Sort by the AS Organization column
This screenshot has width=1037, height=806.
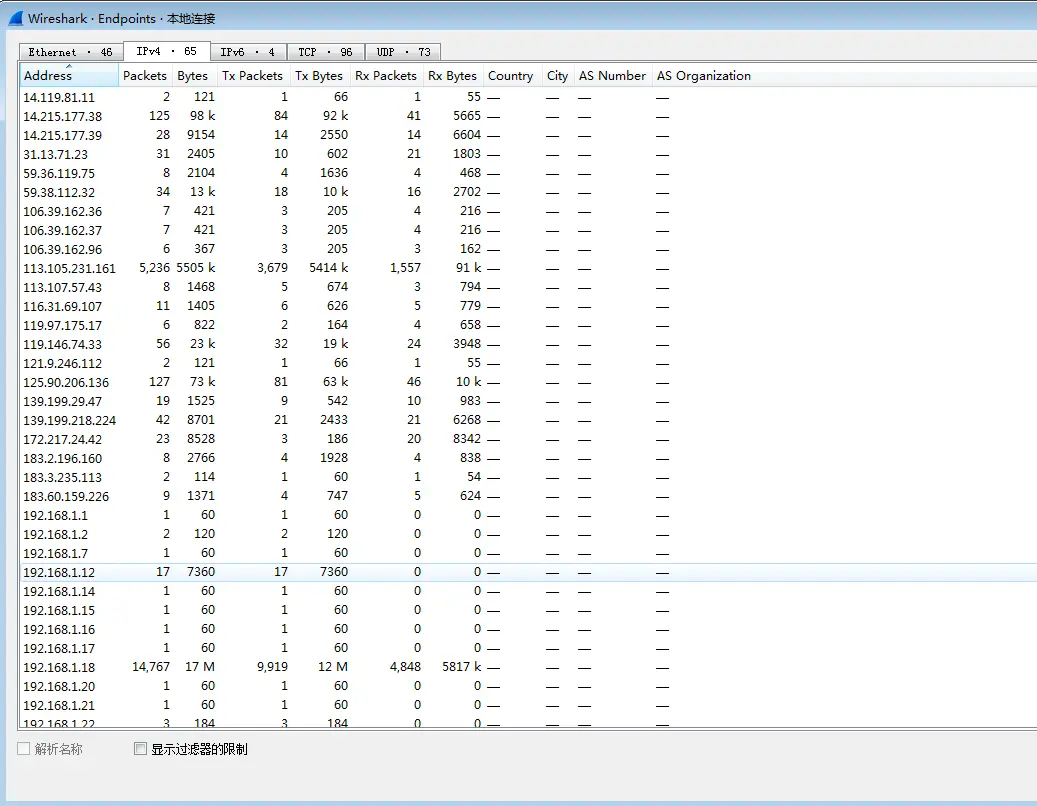point(703,75)
